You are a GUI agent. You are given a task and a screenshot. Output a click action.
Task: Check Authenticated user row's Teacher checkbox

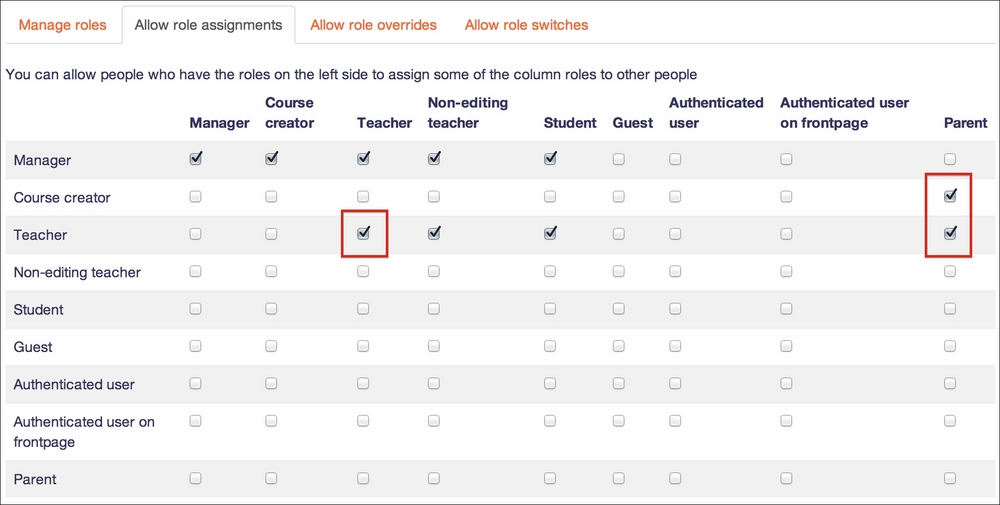pos(363,383)
